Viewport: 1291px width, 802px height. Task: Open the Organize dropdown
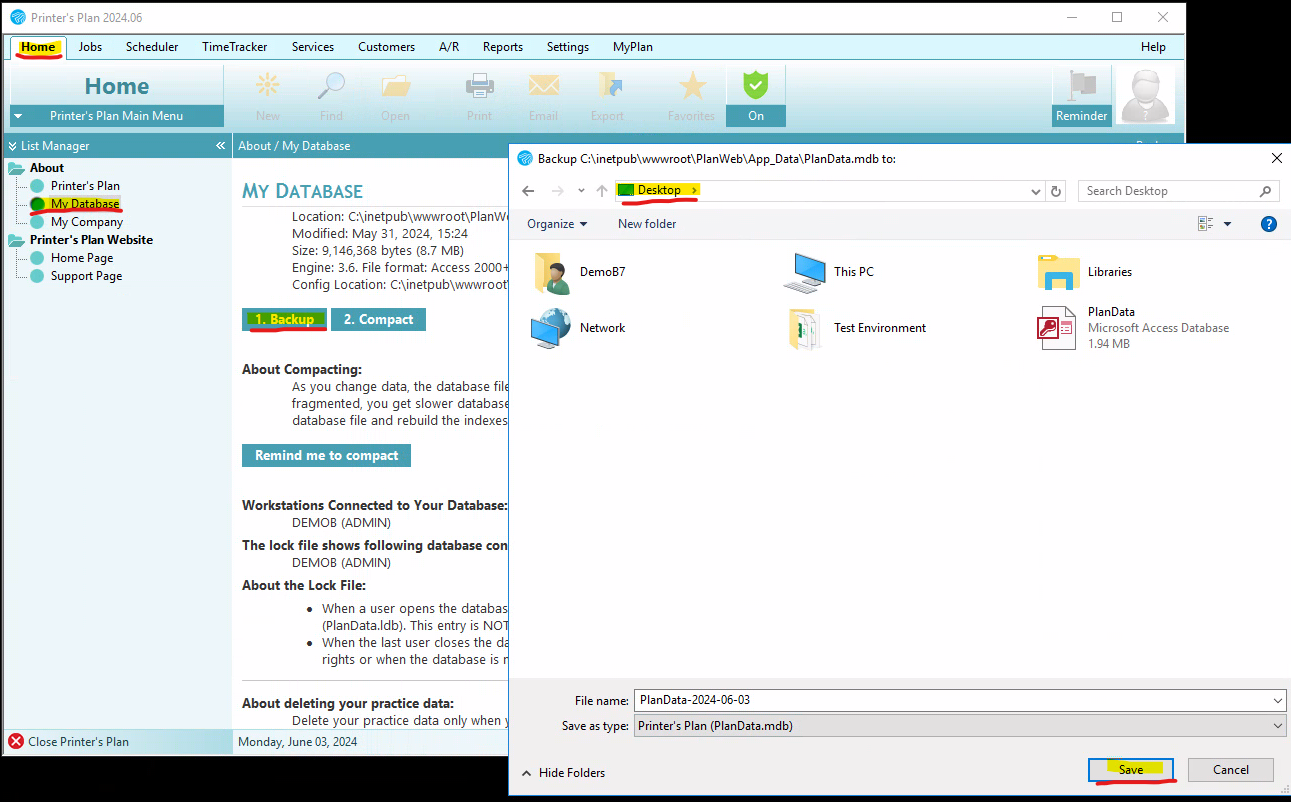557,224
